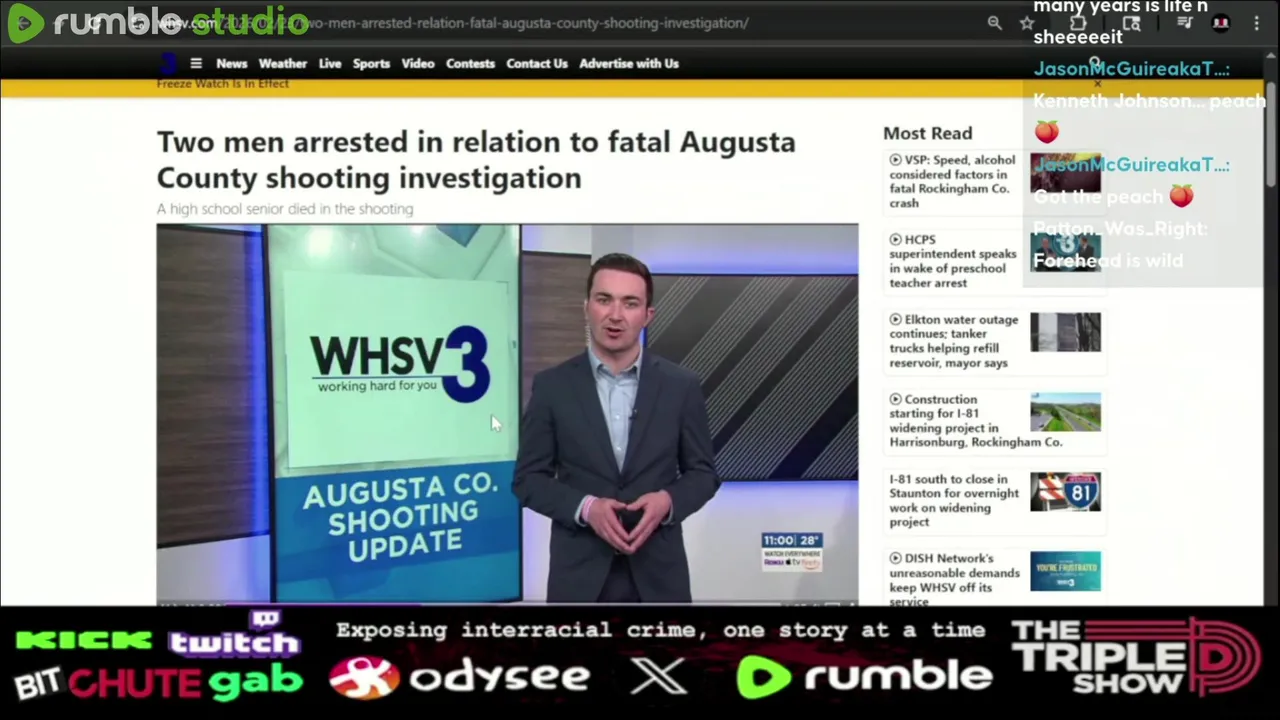Viewport: 1280px width, 720px height.
Task: Click the Elkton water outage thumbnail
Action: click(x=1065, y=332)
